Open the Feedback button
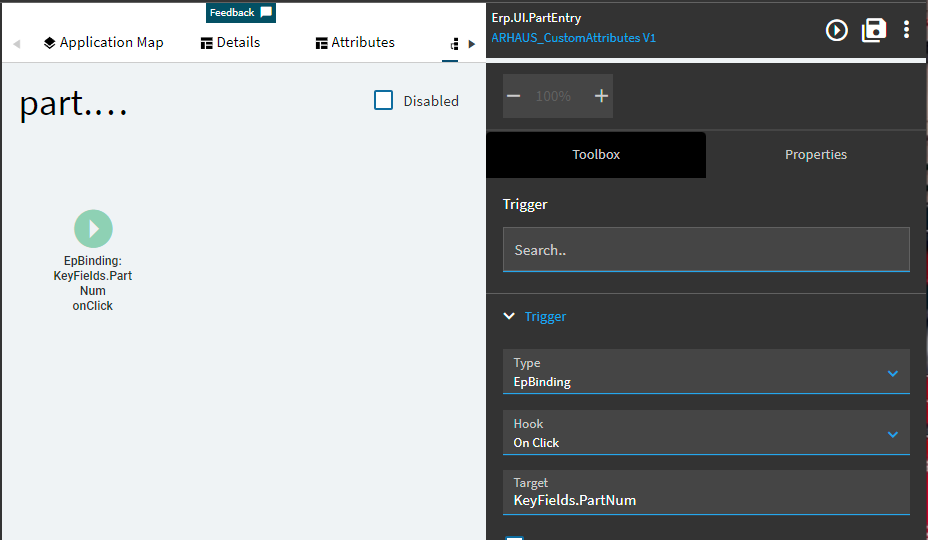 (241, 12)
